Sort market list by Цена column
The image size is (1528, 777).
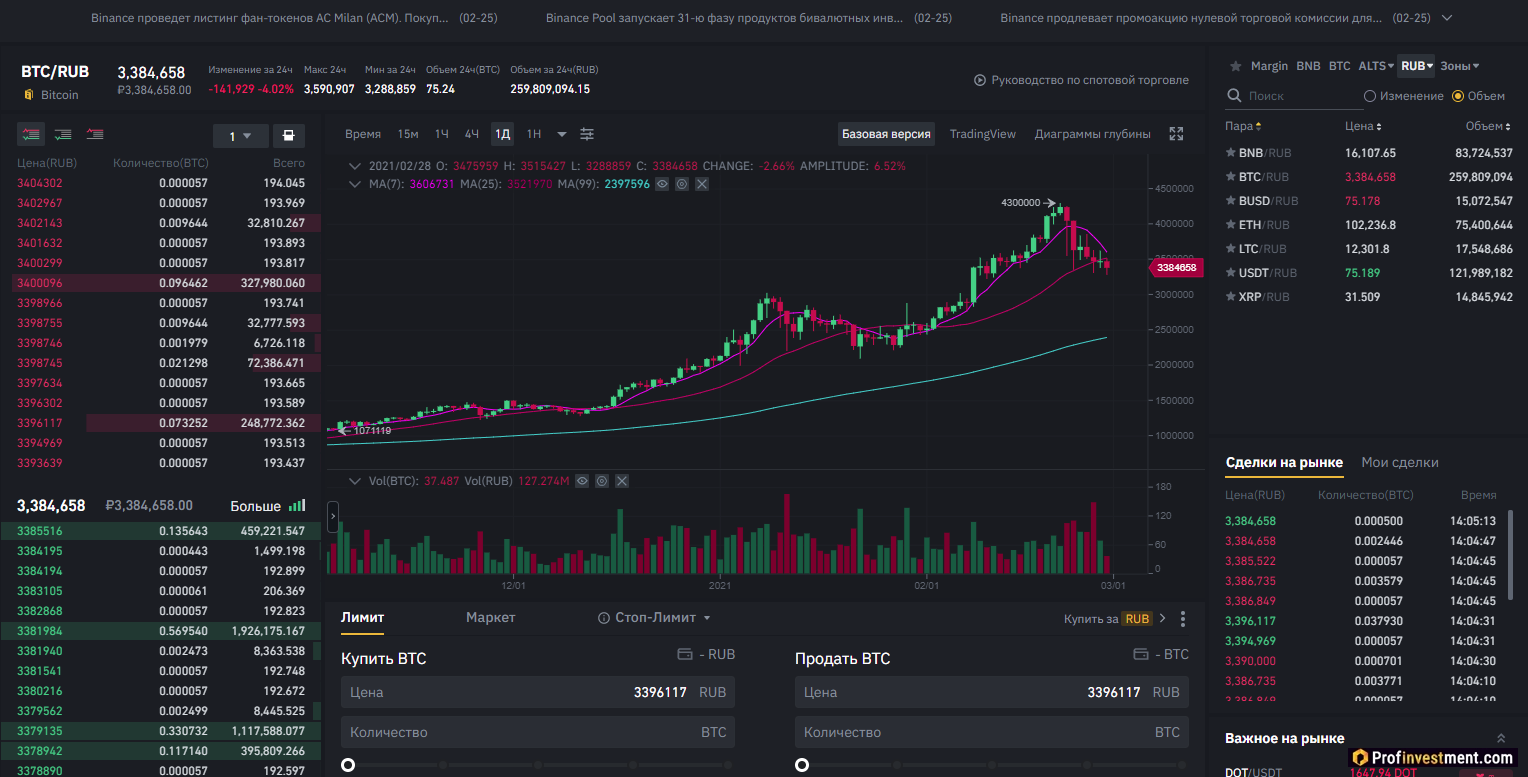coord(1363,126)
